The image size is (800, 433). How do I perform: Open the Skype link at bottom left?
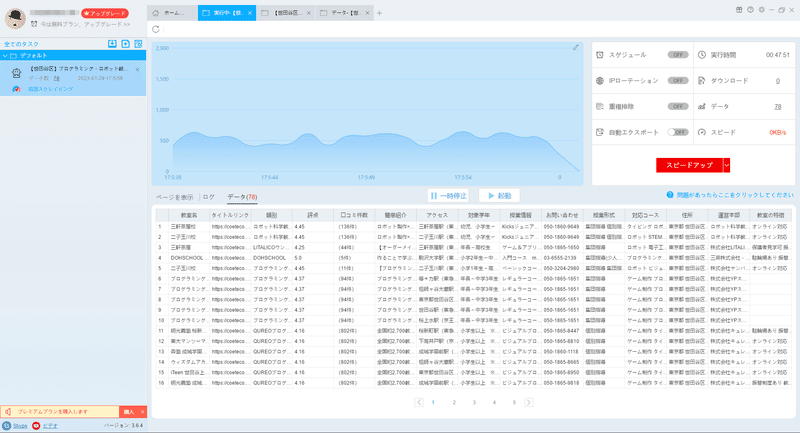point(20,426)
